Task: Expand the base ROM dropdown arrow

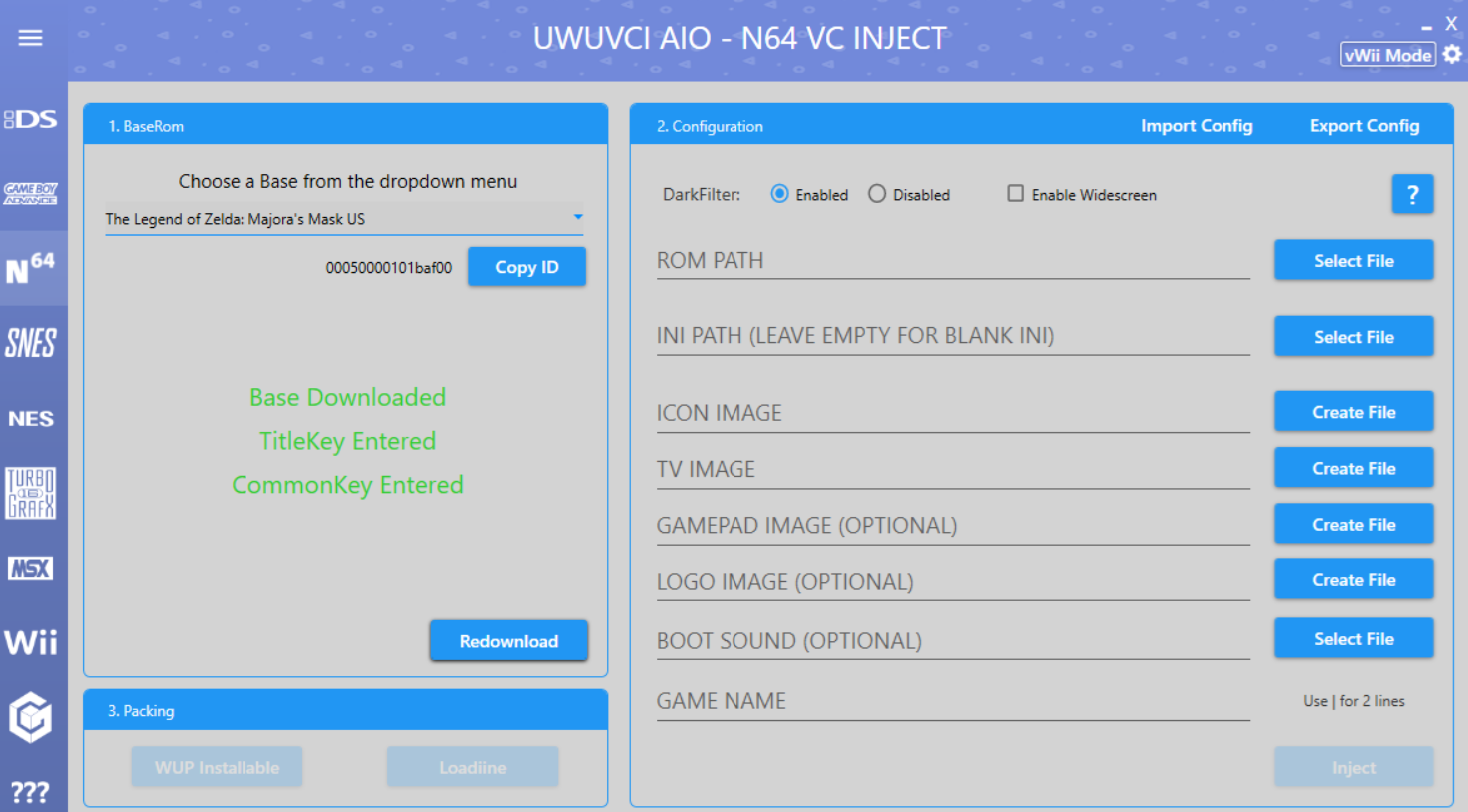Action: click(578, 217)
